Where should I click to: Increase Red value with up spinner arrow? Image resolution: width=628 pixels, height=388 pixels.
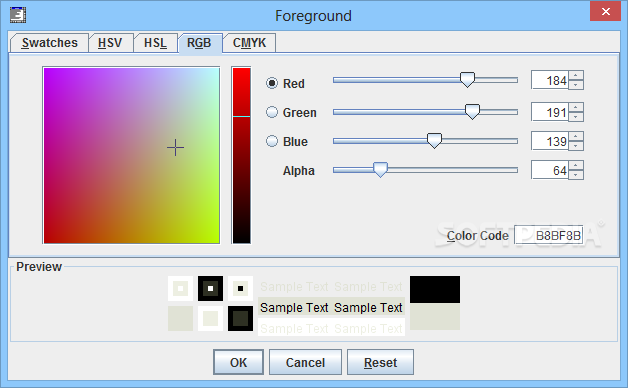576,75
